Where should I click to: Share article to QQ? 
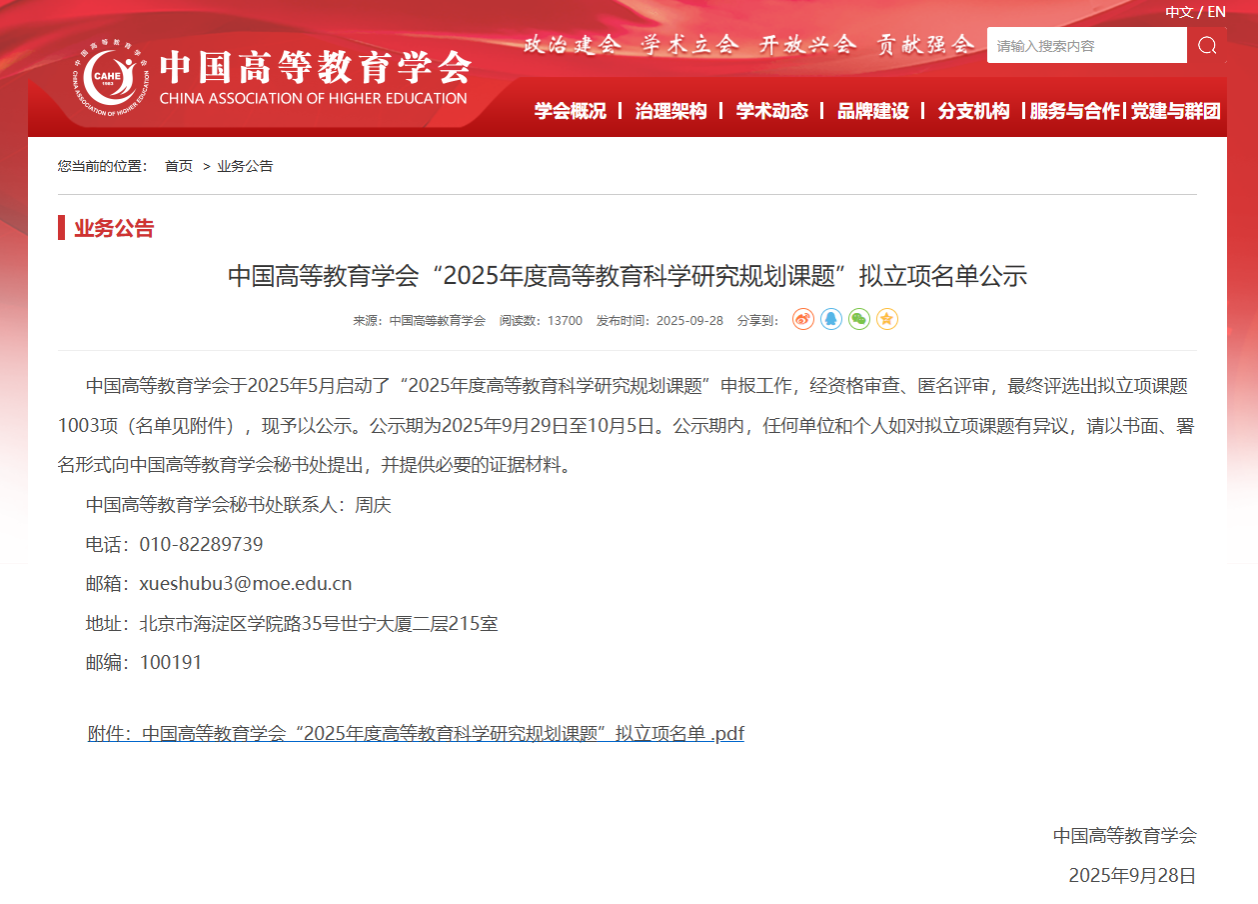coord(831,319)
